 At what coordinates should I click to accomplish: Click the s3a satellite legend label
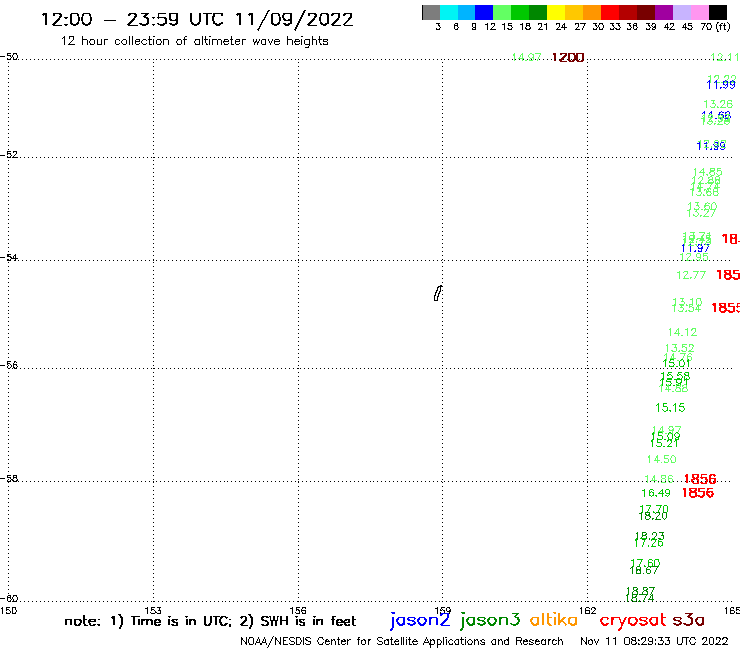click(688, 620)
